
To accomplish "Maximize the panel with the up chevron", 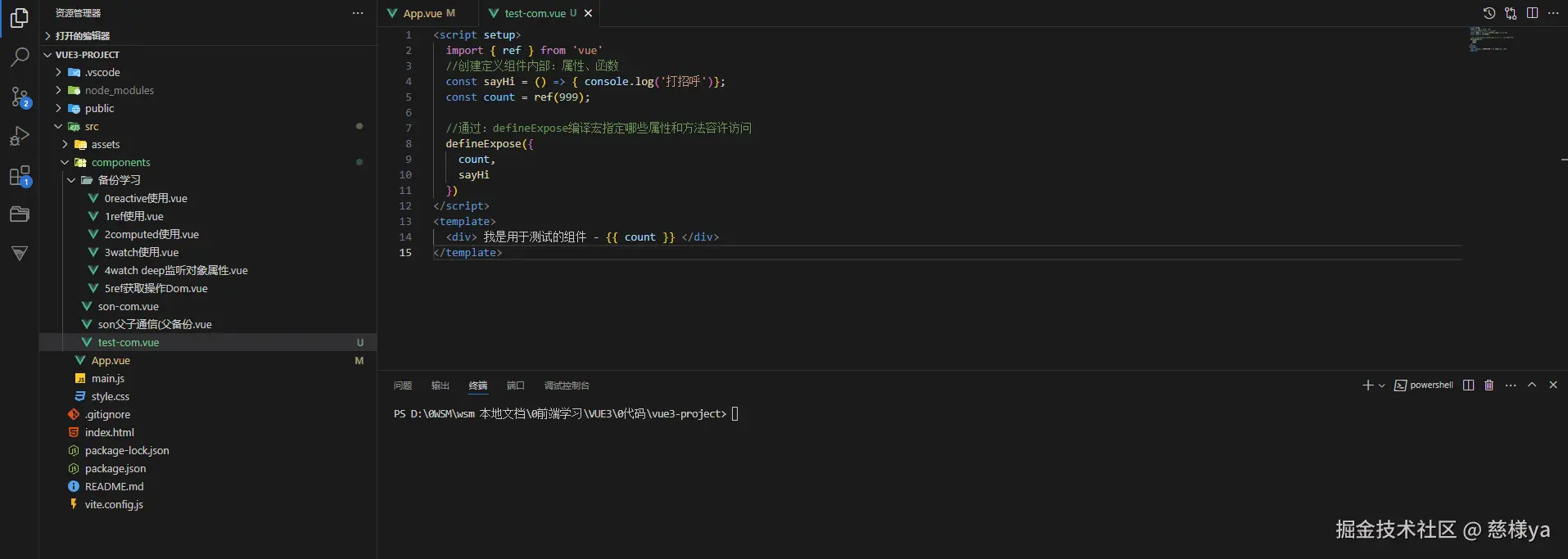I will click(1532, 385).
